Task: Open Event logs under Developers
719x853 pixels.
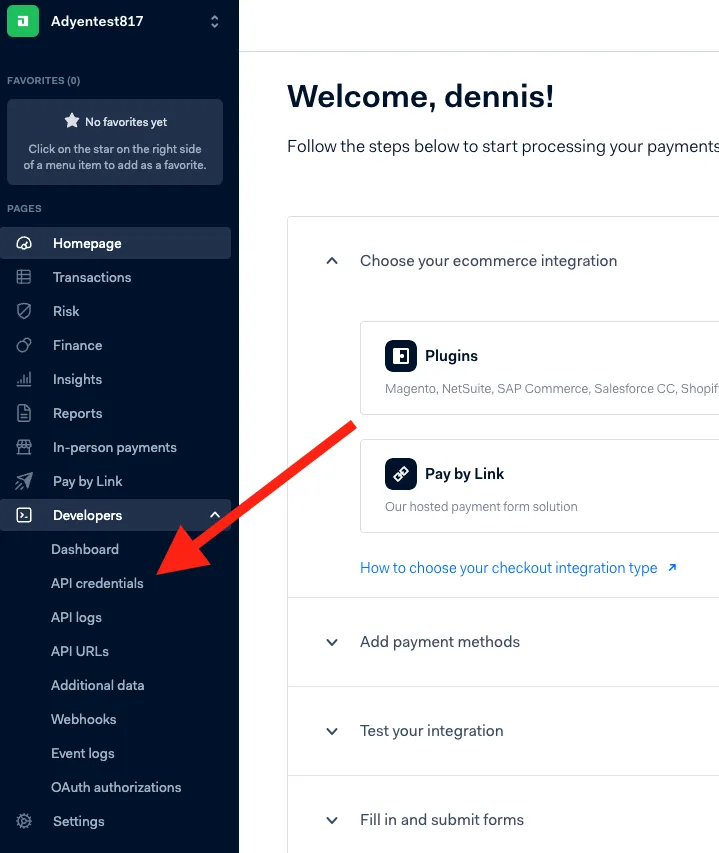Action: coord(83,753)
